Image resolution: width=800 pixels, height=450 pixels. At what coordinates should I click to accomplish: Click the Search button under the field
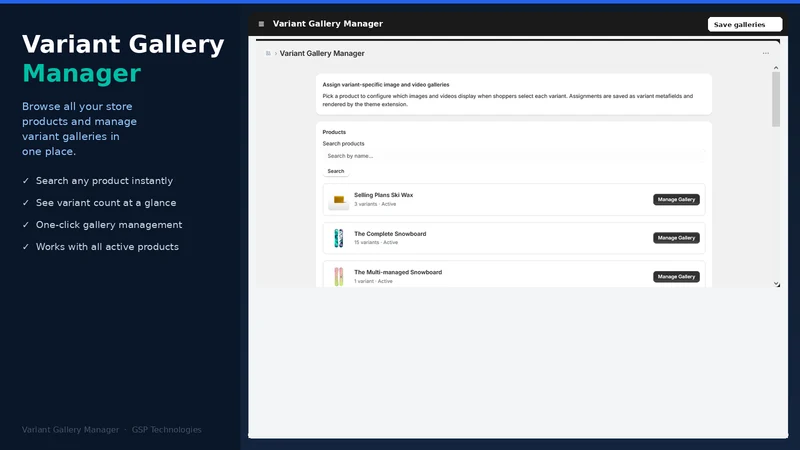[x=336, y=171]
